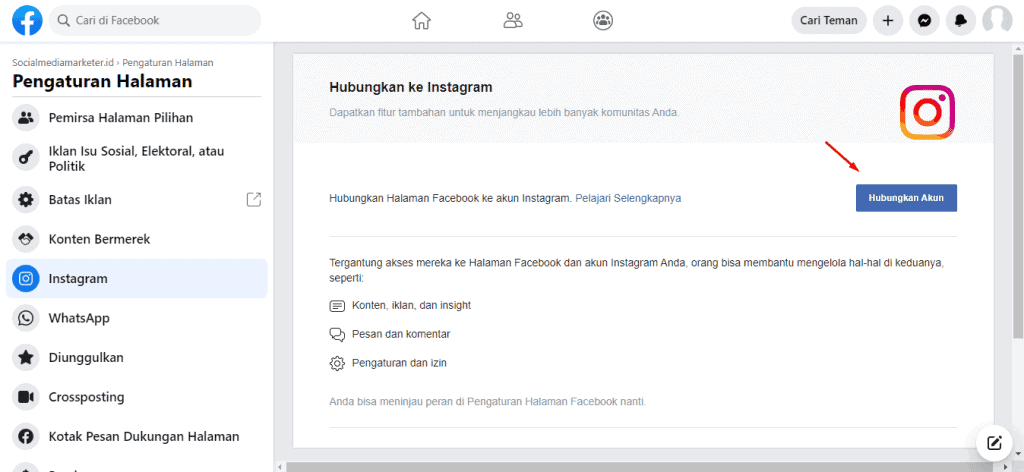Open Konten Bermerek settings
1024x472 pixels.
click(x=136, y=239)
